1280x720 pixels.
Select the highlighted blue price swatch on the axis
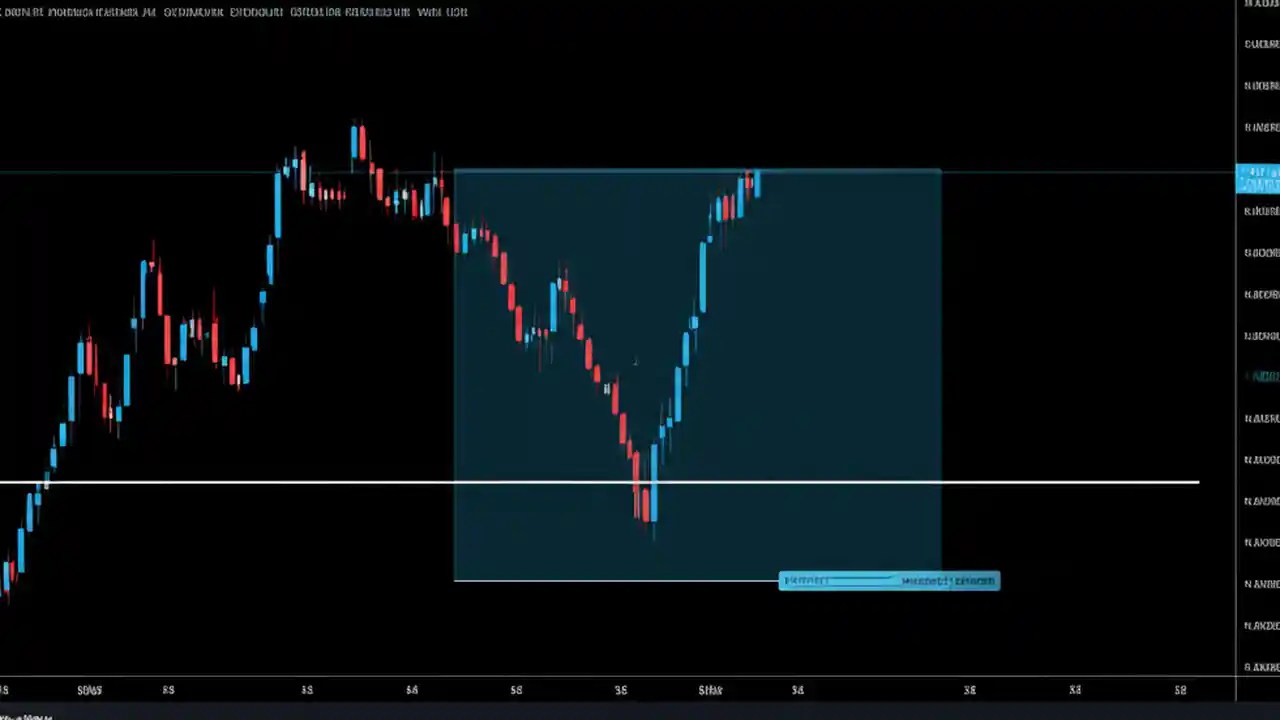pyautogui.click(x=1258, y=178)
